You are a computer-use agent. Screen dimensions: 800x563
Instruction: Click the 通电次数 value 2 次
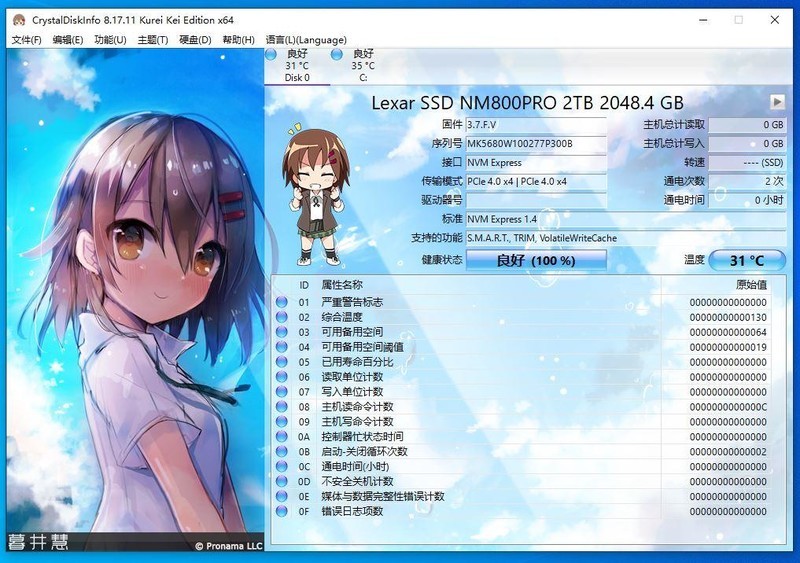pos(747,181)
